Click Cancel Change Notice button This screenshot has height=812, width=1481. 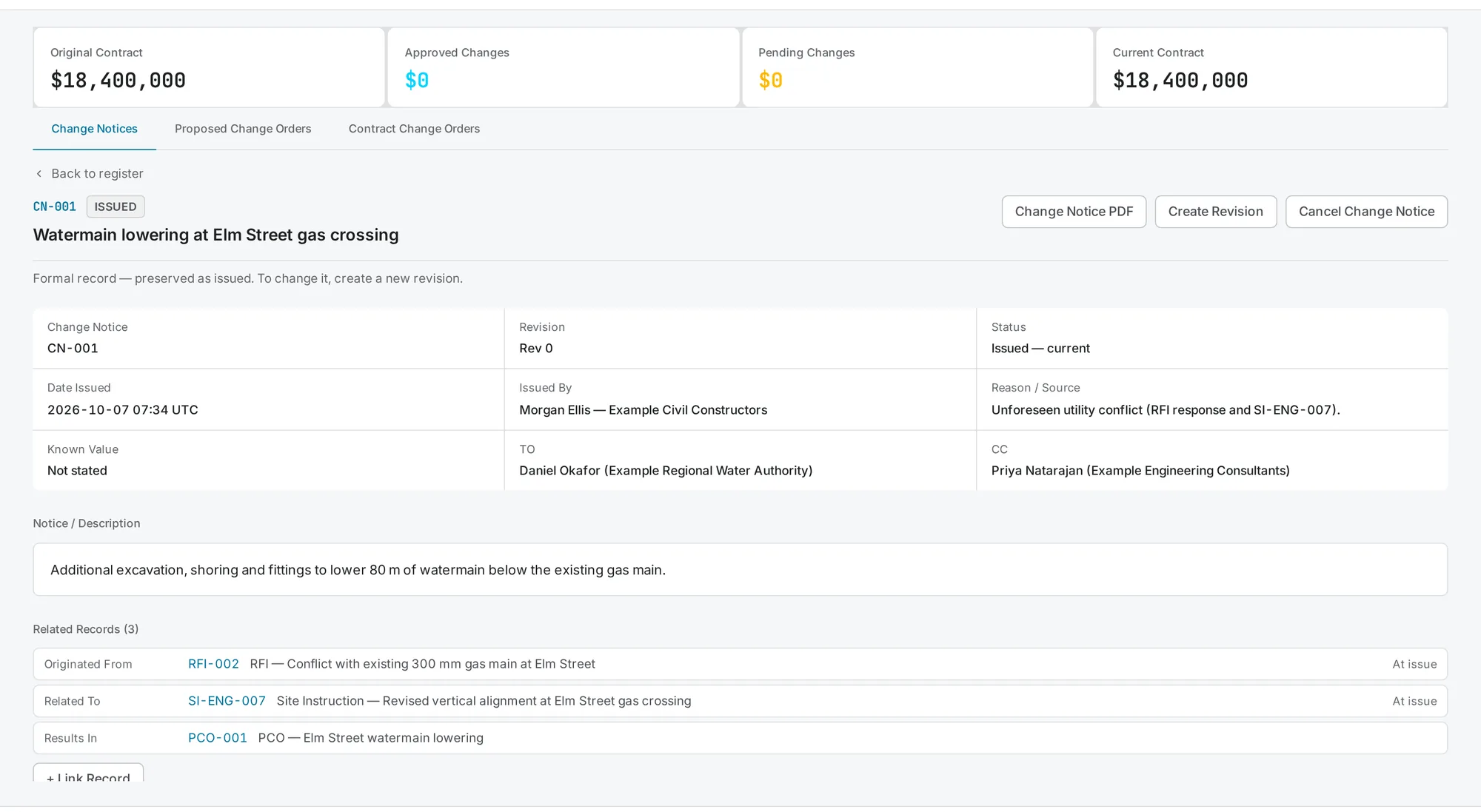(x=1366, y=212)
